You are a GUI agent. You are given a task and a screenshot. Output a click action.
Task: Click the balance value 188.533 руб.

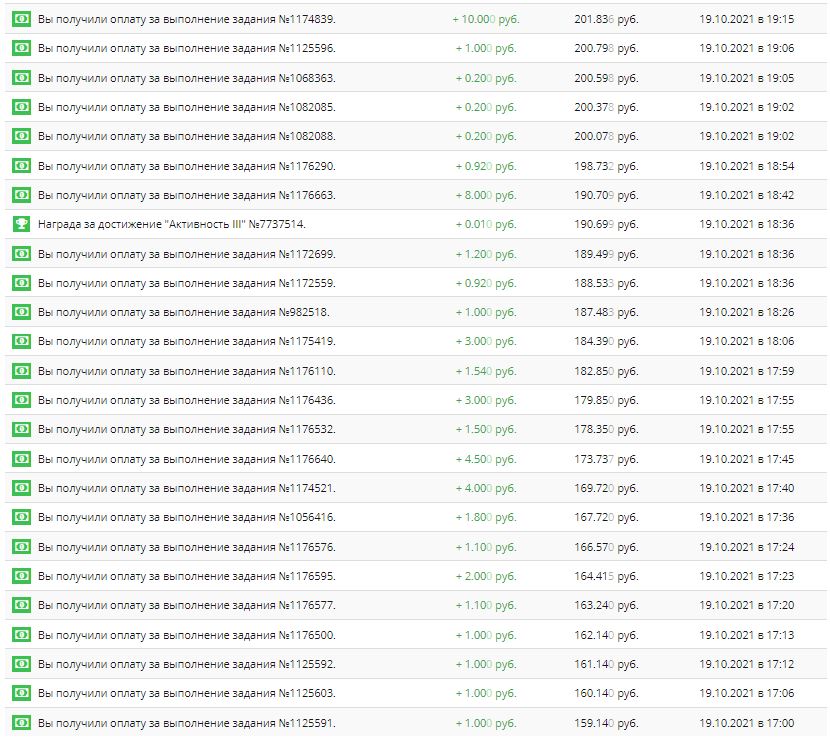click(607, 283)
